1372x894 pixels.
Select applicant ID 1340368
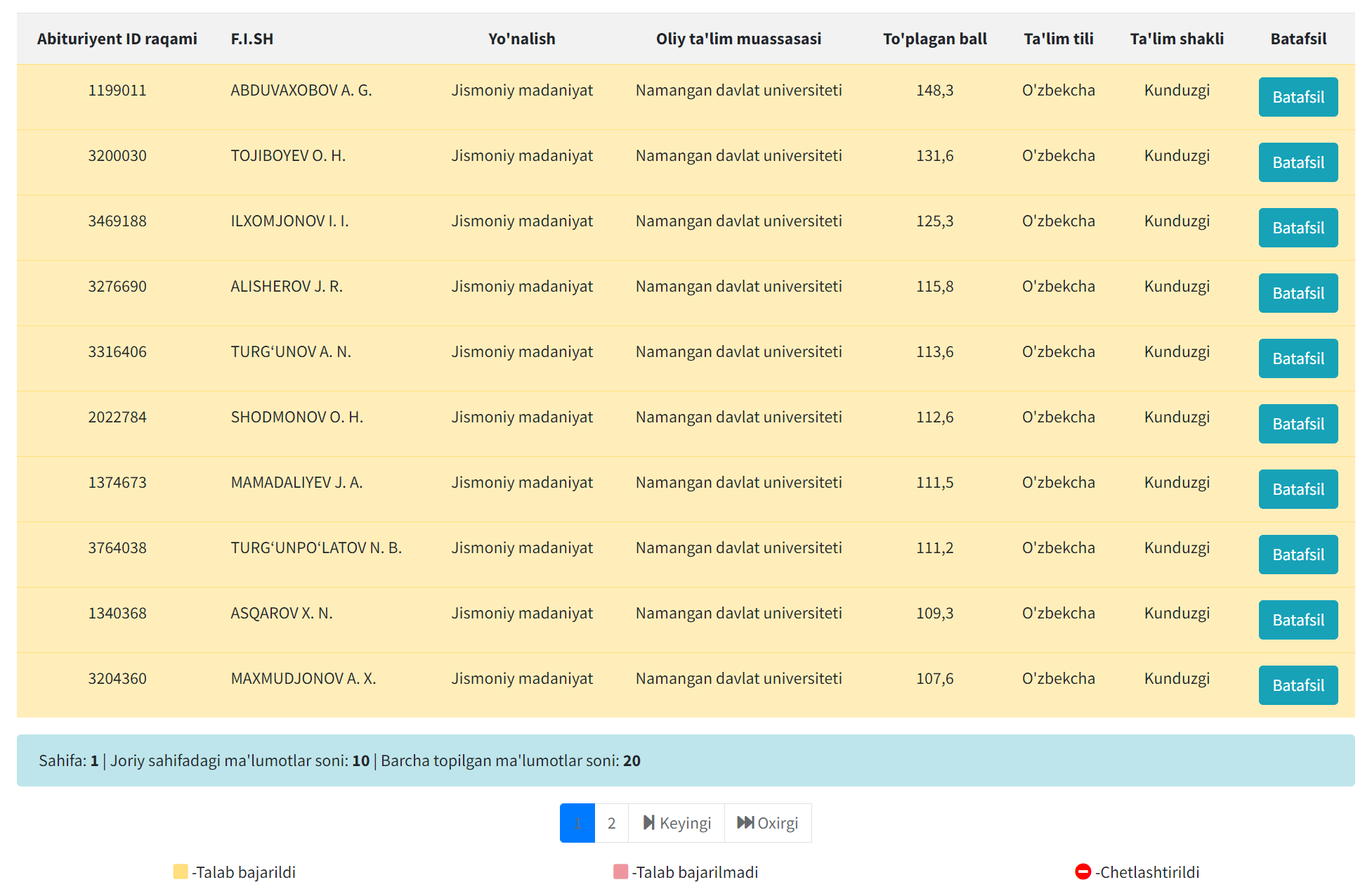[x=117, y=613]
